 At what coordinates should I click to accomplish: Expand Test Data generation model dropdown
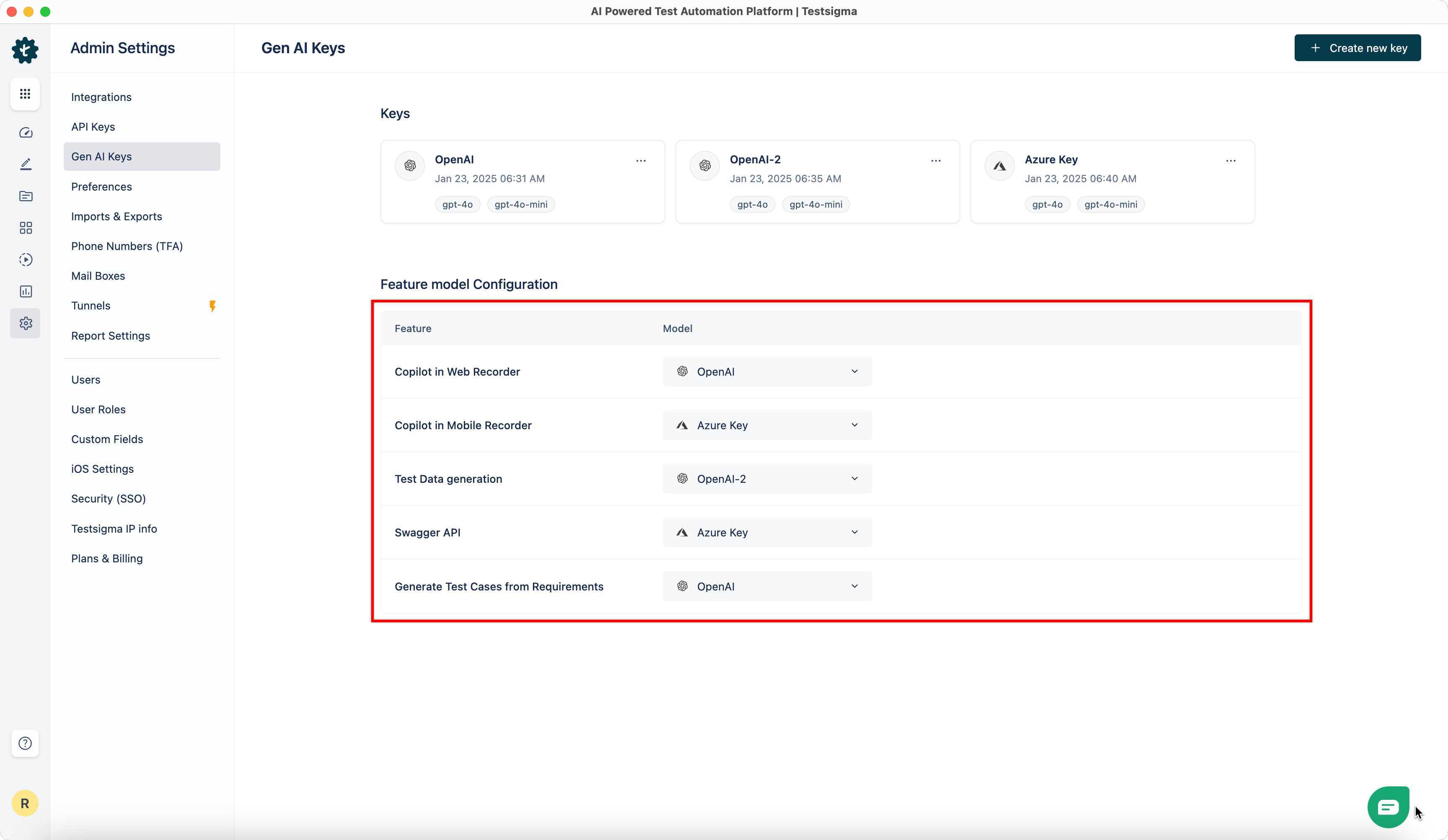(766, 479)
